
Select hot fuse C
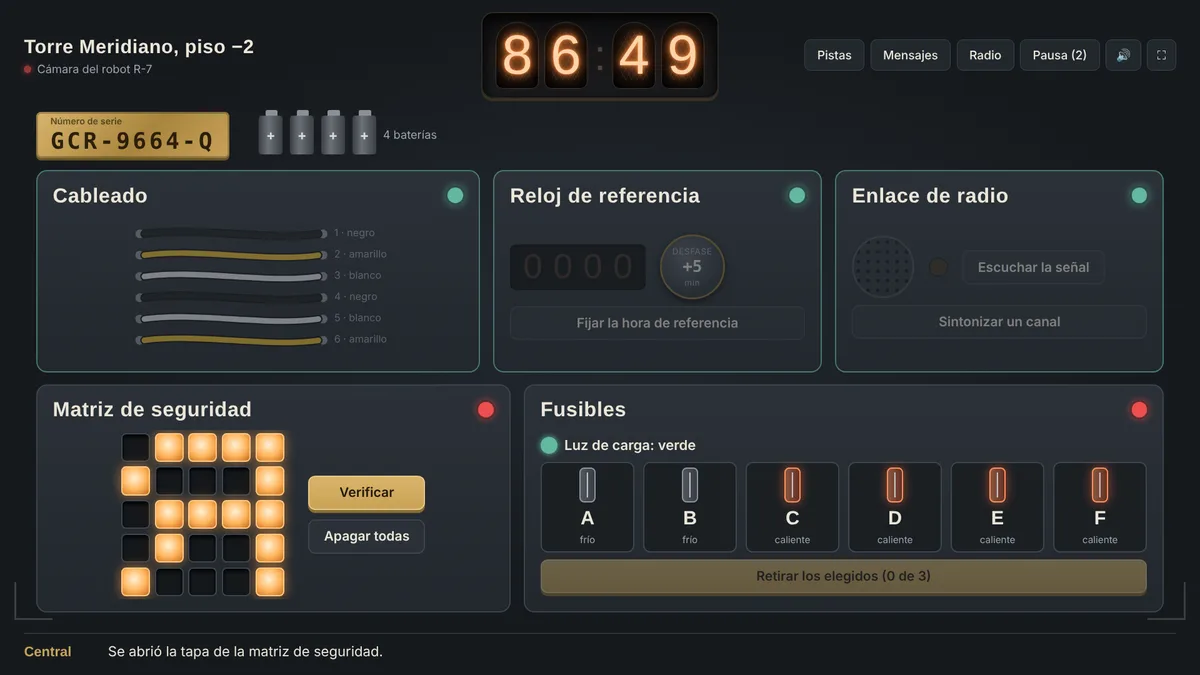click(x=792, y=507)
